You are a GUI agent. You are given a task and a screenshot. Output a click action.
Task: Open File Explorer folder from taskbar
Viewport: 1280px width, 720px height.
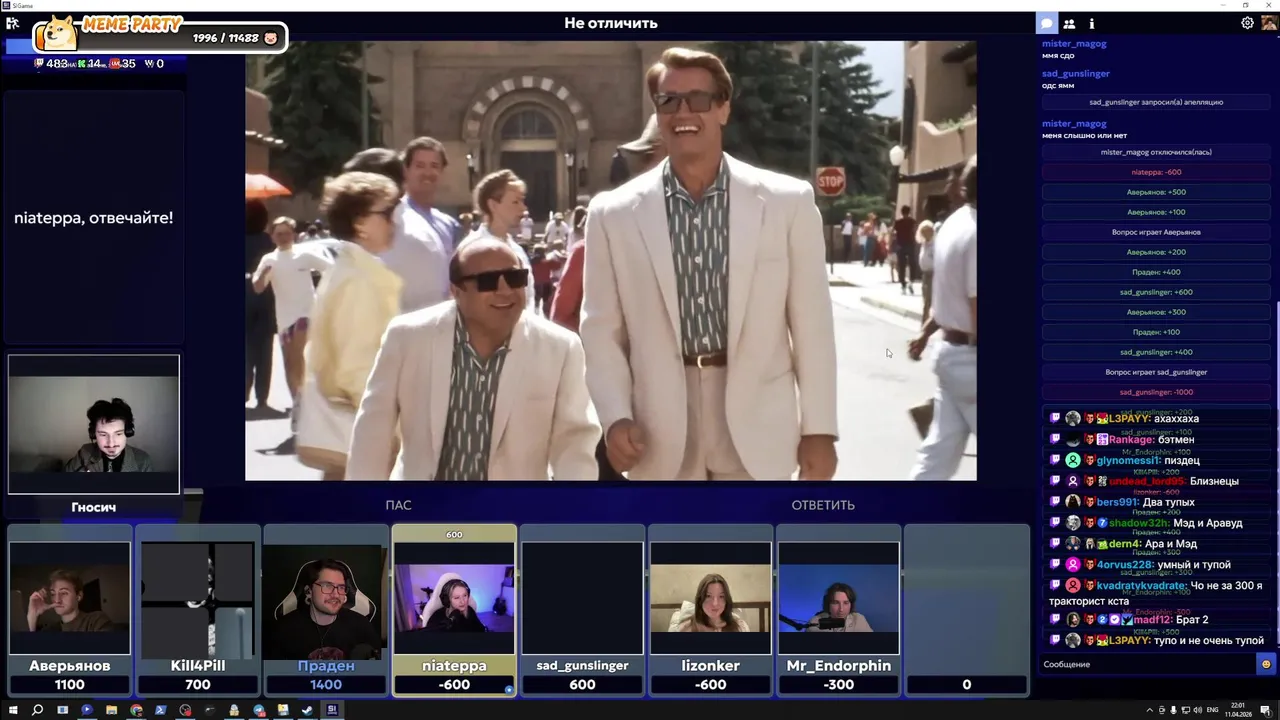(111, 710)
